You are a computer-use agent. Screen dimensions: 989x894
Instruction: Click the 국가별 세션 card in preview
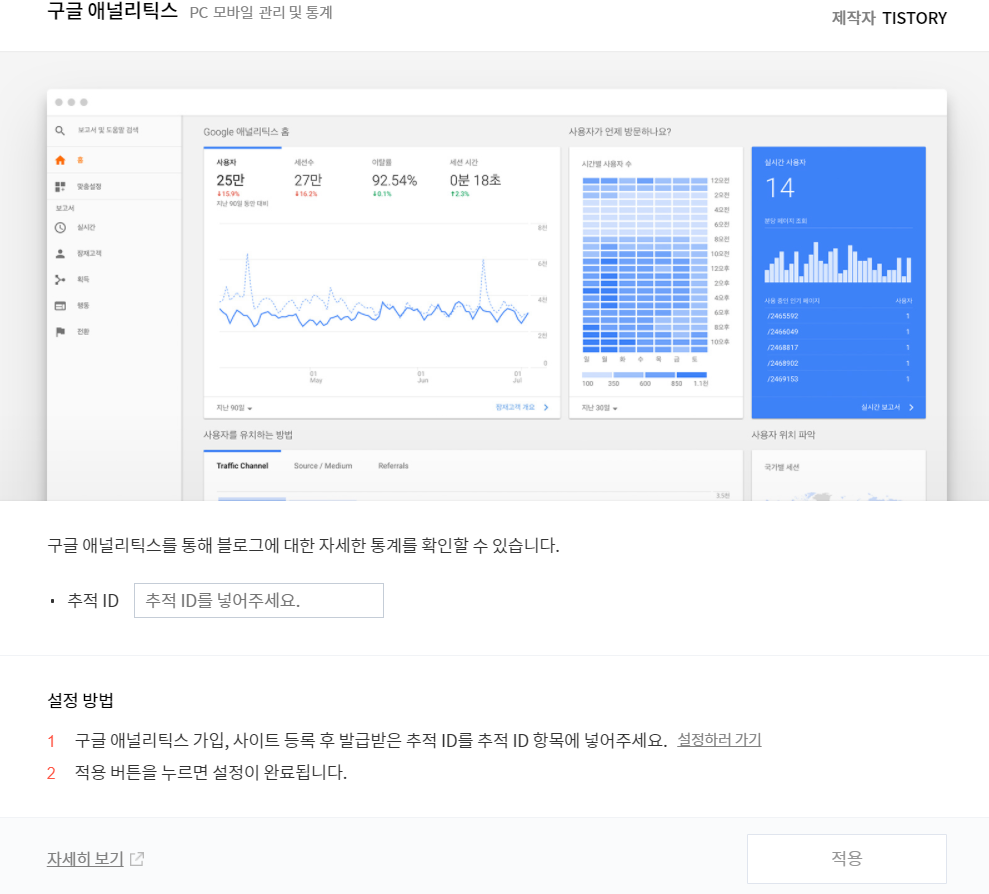(838, 475)
